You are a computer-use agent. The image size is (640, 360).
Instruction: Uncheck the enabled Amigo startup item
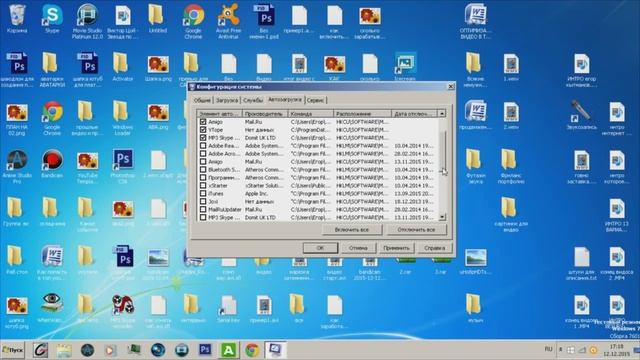point(203,122)
